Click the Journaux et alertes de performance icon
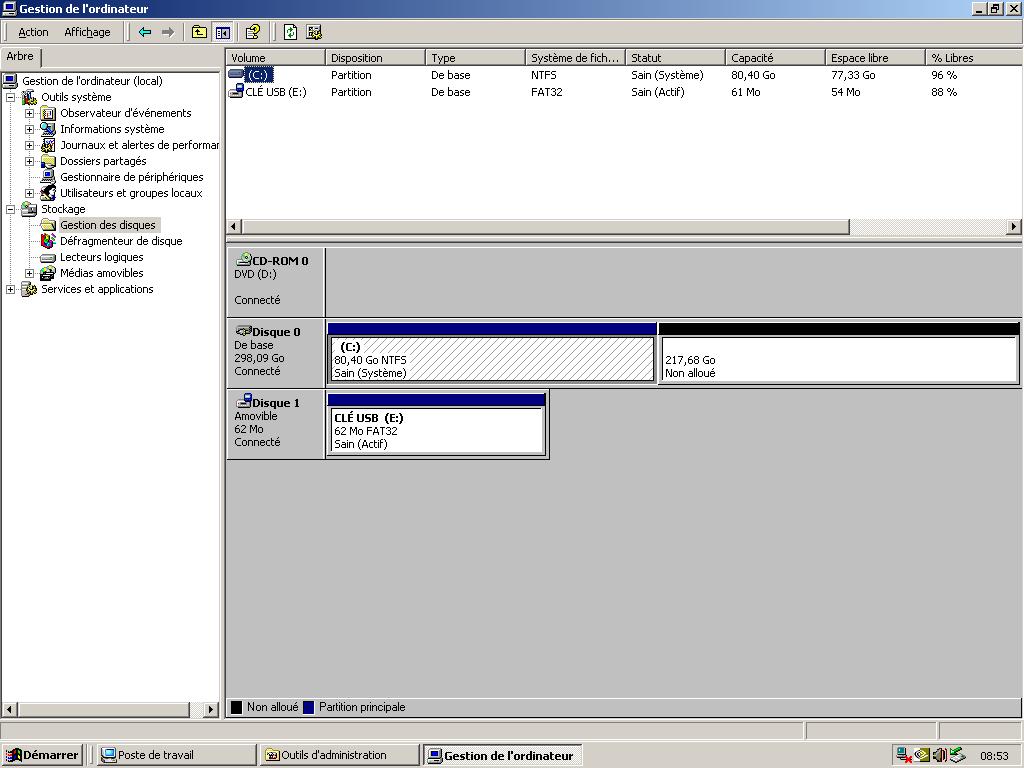This screenshot has width=1024, height=768. (x=48, y=145)
